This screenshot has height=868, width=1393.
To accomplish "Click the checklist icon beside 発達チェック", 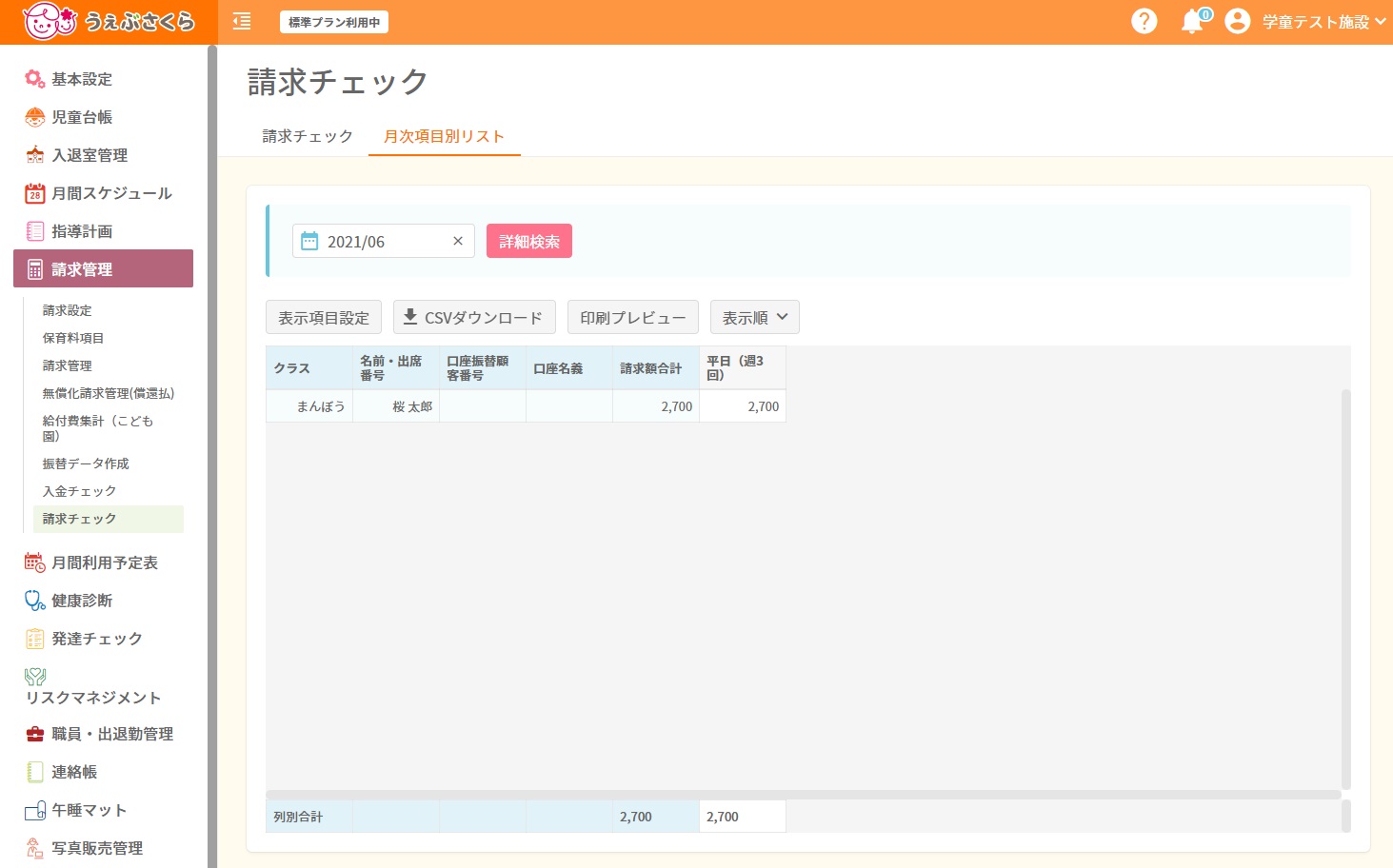I will [35, 639].
